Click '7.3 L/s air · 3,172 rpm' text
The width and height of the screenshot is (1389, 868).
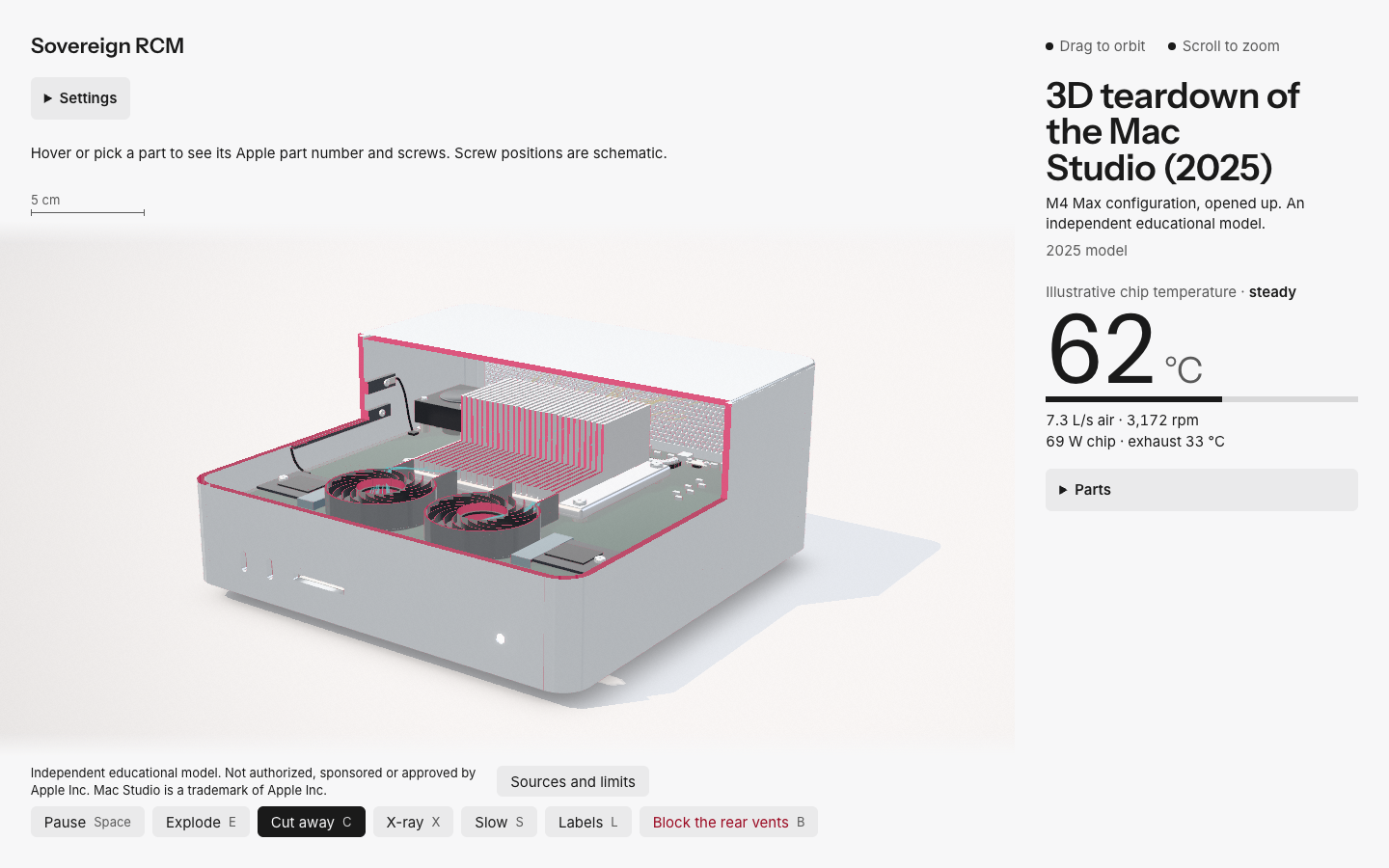coord(1122,420)
